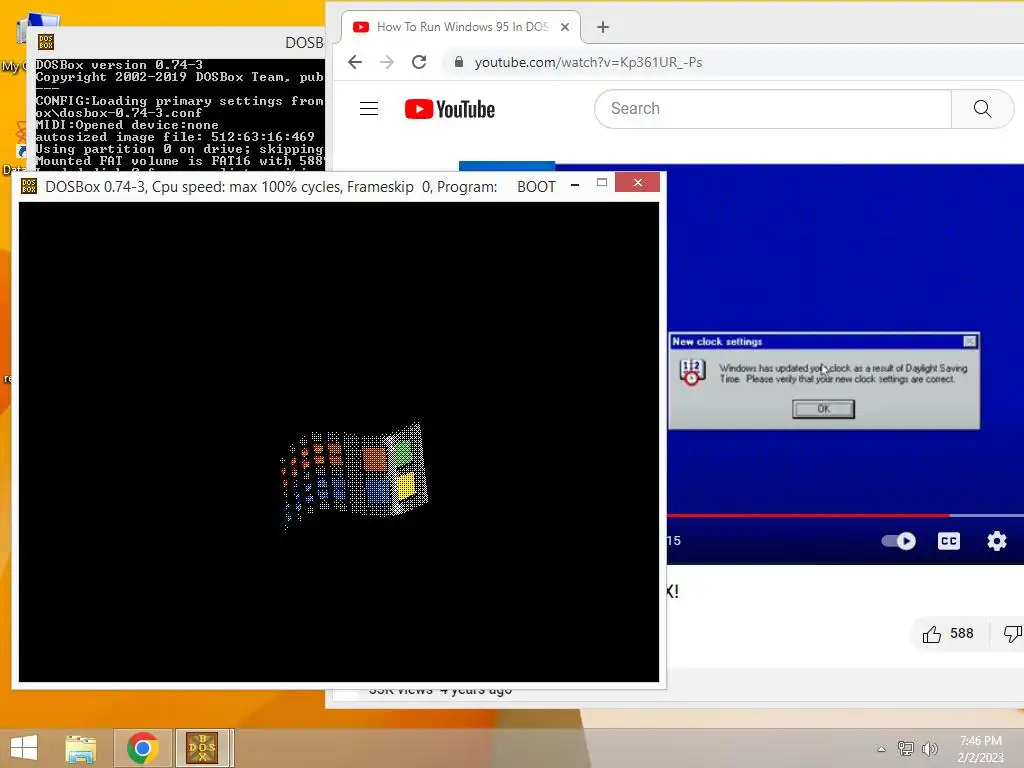
Task: Go back in the Chrome browser
Action: pos(355,62)
